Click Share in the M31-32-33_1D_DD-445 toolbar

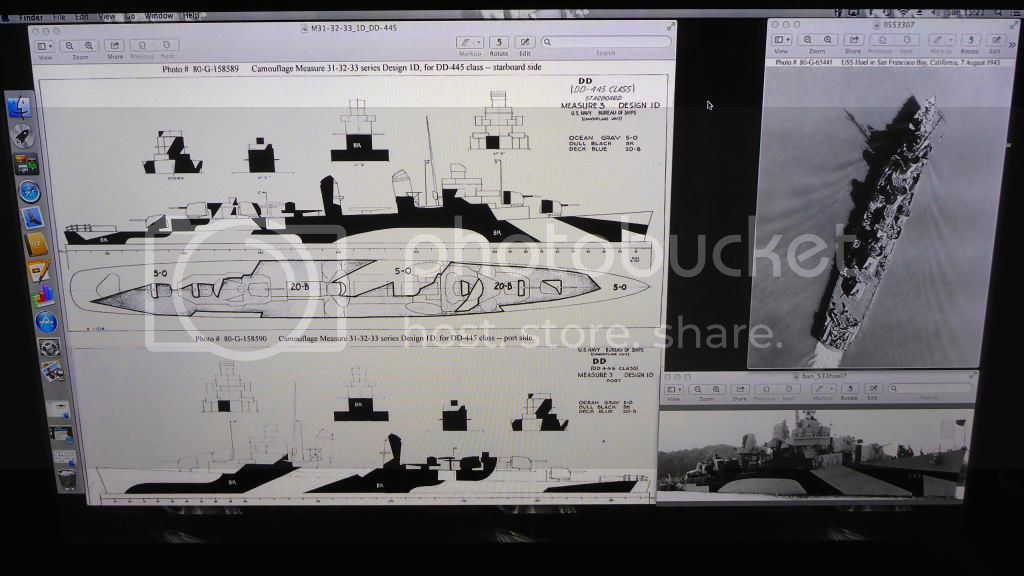pyautogui.click(x=114, y=45)
